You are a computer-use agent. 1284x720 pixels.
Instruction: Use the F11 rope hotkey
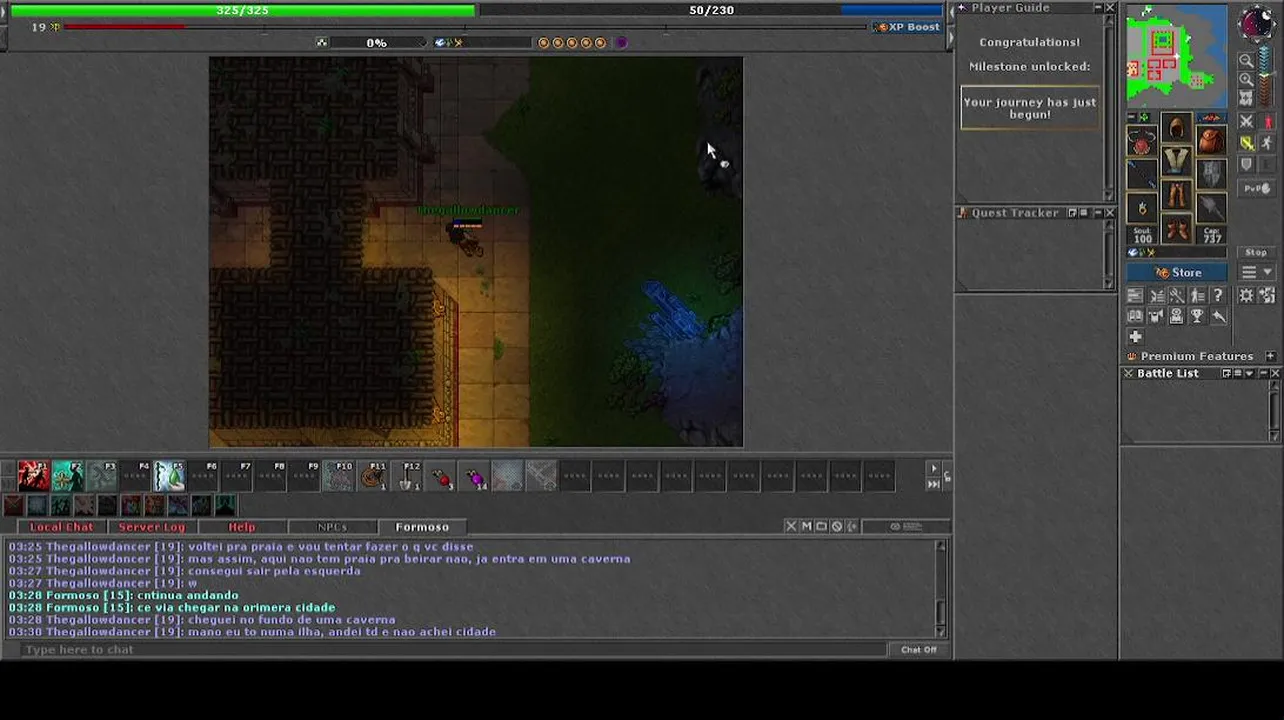pyautogui.click(x=373, y=476)
